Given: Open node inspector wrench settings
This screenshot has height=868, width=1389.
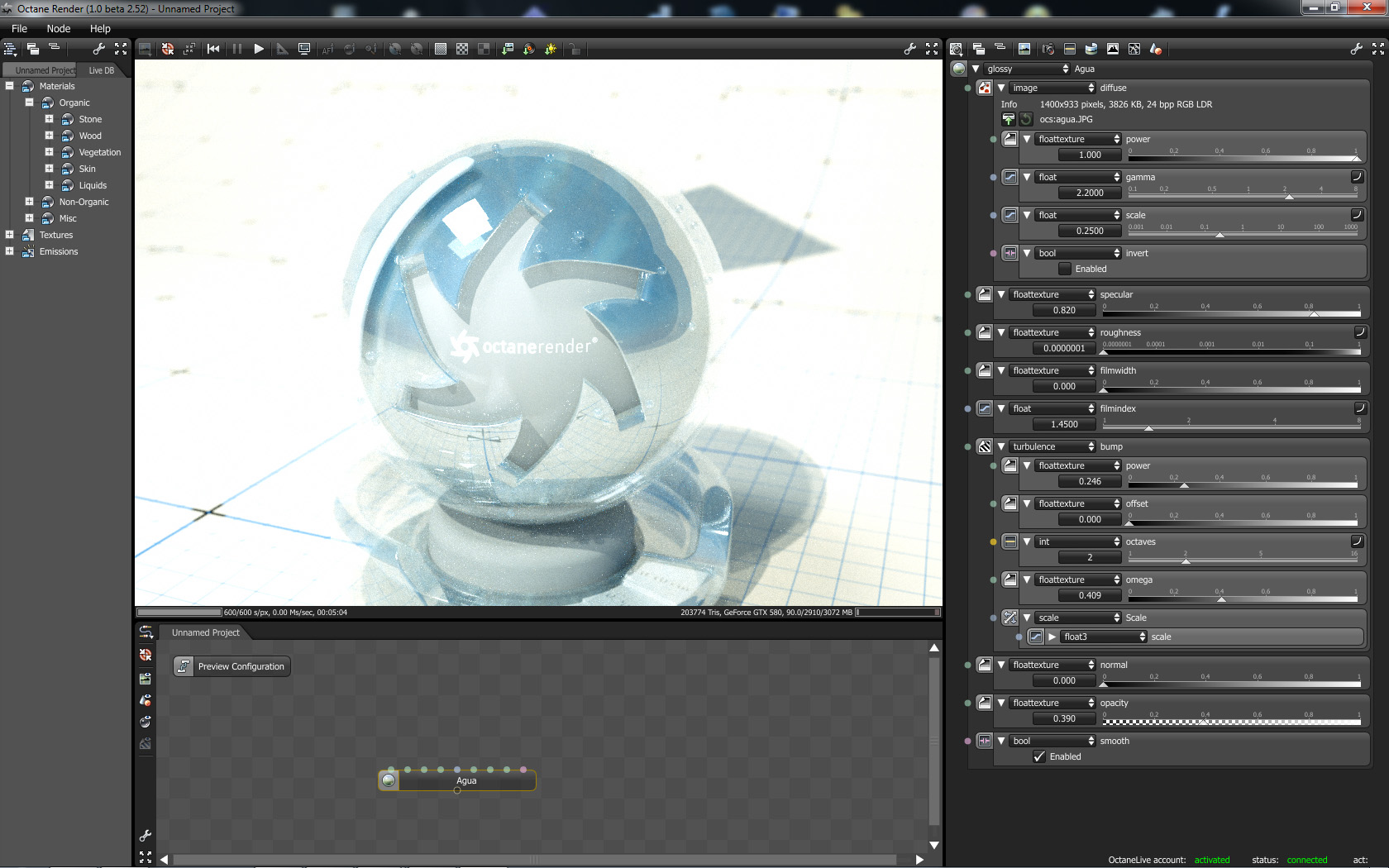Looking at the screenshot, I should click(1357, 49).
